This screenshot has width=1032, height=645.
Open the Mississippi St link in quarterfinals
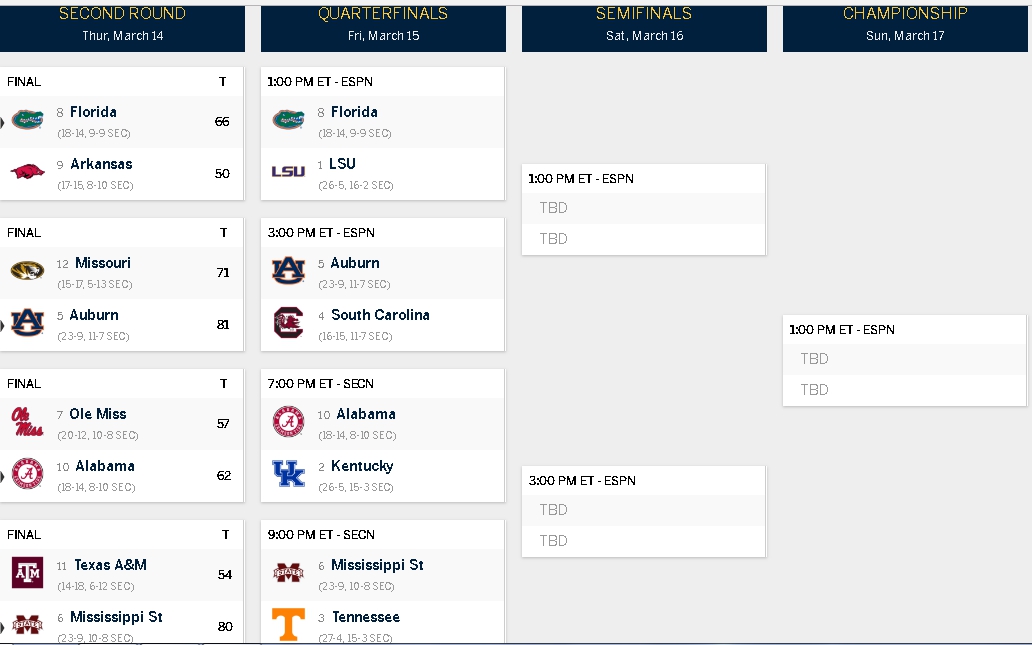coord(377,565)
